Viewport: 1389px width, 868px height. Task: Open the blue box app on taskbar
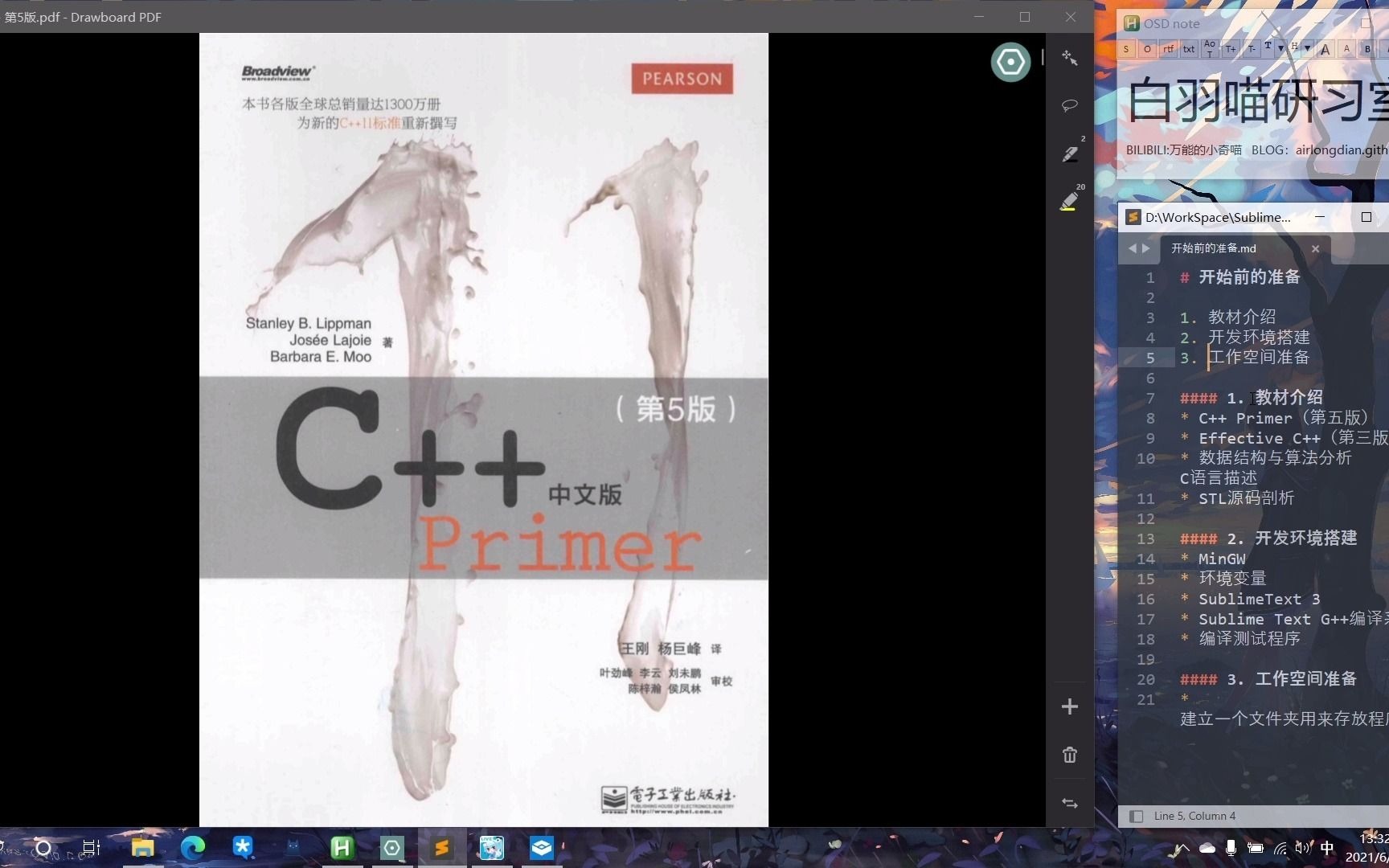click(541, 848)
